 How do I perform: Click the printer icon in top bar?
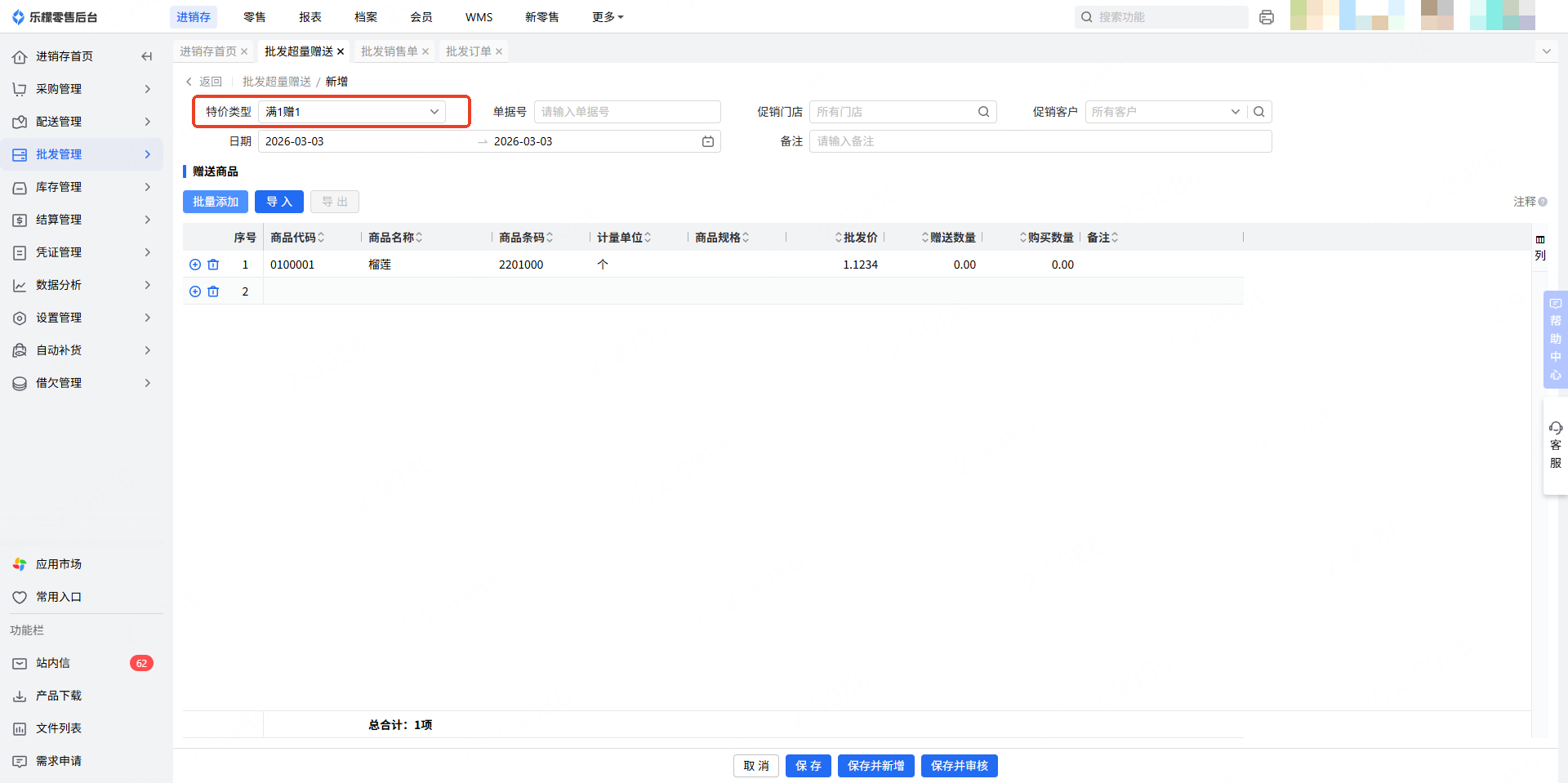point(1267,17)
